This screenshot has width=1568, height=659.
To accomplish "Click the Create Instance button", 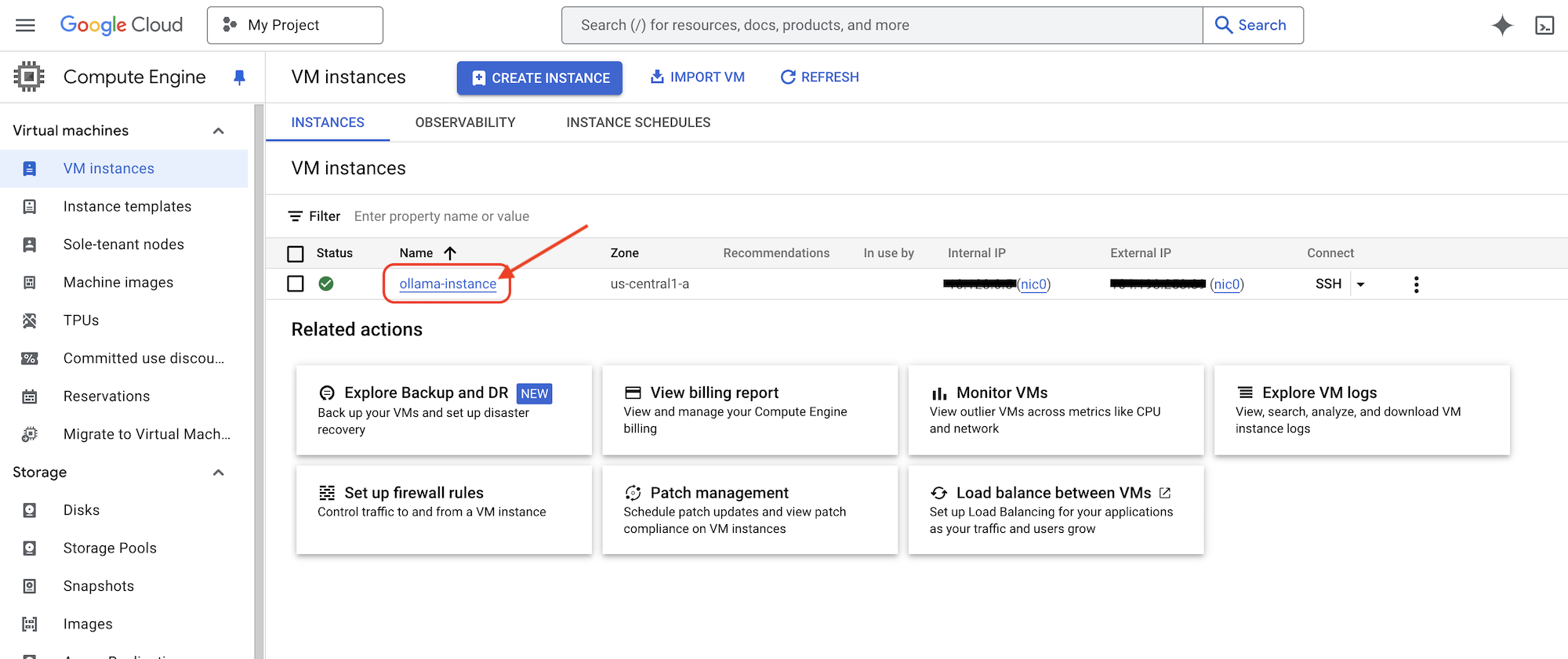I will click(539, 78).
